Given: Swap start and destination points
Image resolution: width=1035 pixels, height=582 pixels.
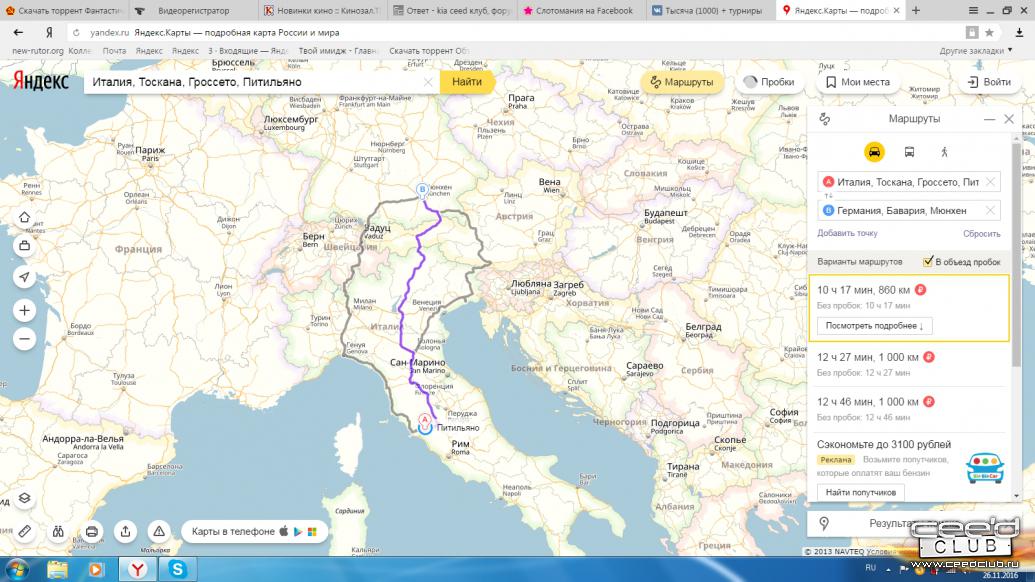Looking at the screenshot, I should tap(828, 196).
